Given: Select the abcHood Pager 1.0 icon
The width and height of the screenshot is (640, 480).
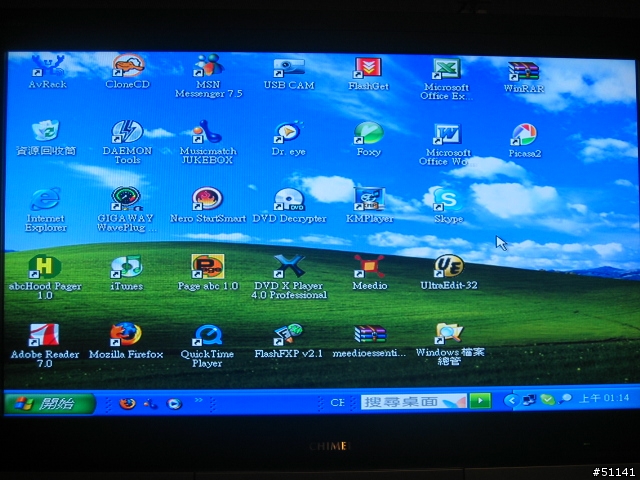Looking at the screenshot, I should (x=45, y=278).
